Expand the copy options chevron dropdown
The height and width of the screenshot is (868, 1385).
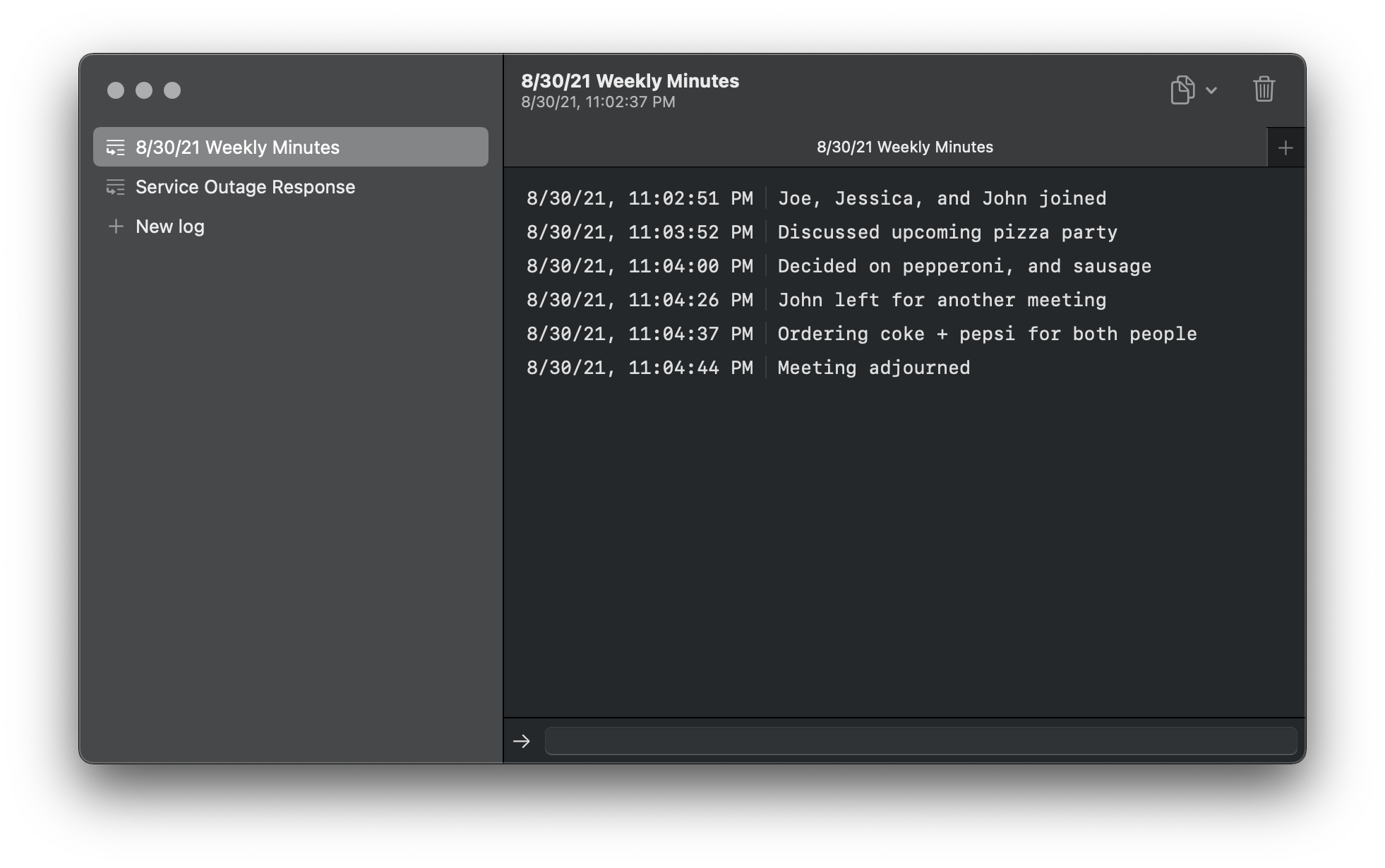pyautogui.click(x=1211, y=90)
